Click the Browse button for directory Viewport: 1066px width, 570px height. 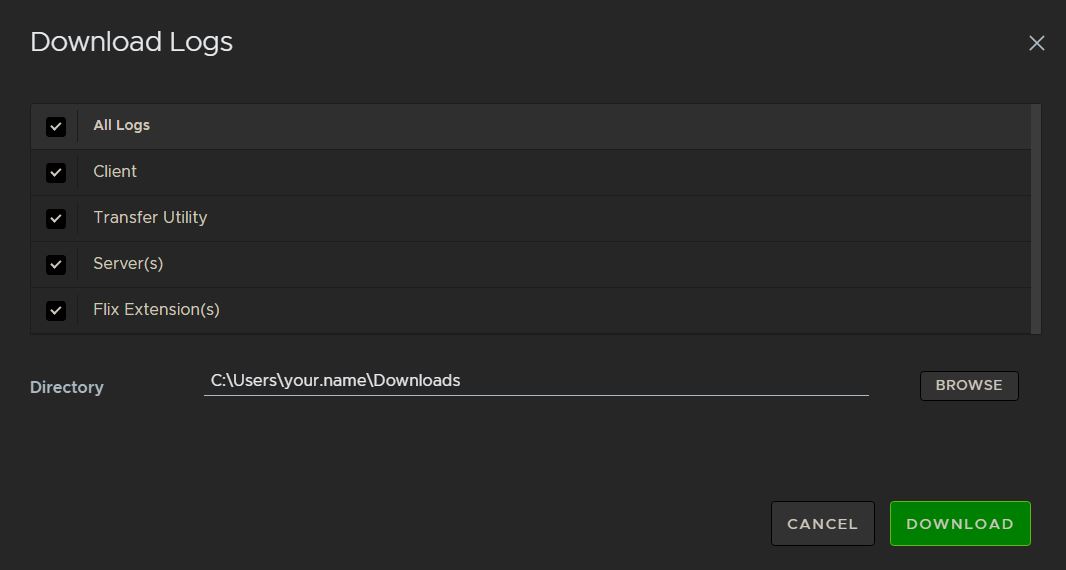pyautogui.click(x=968, y=385)
